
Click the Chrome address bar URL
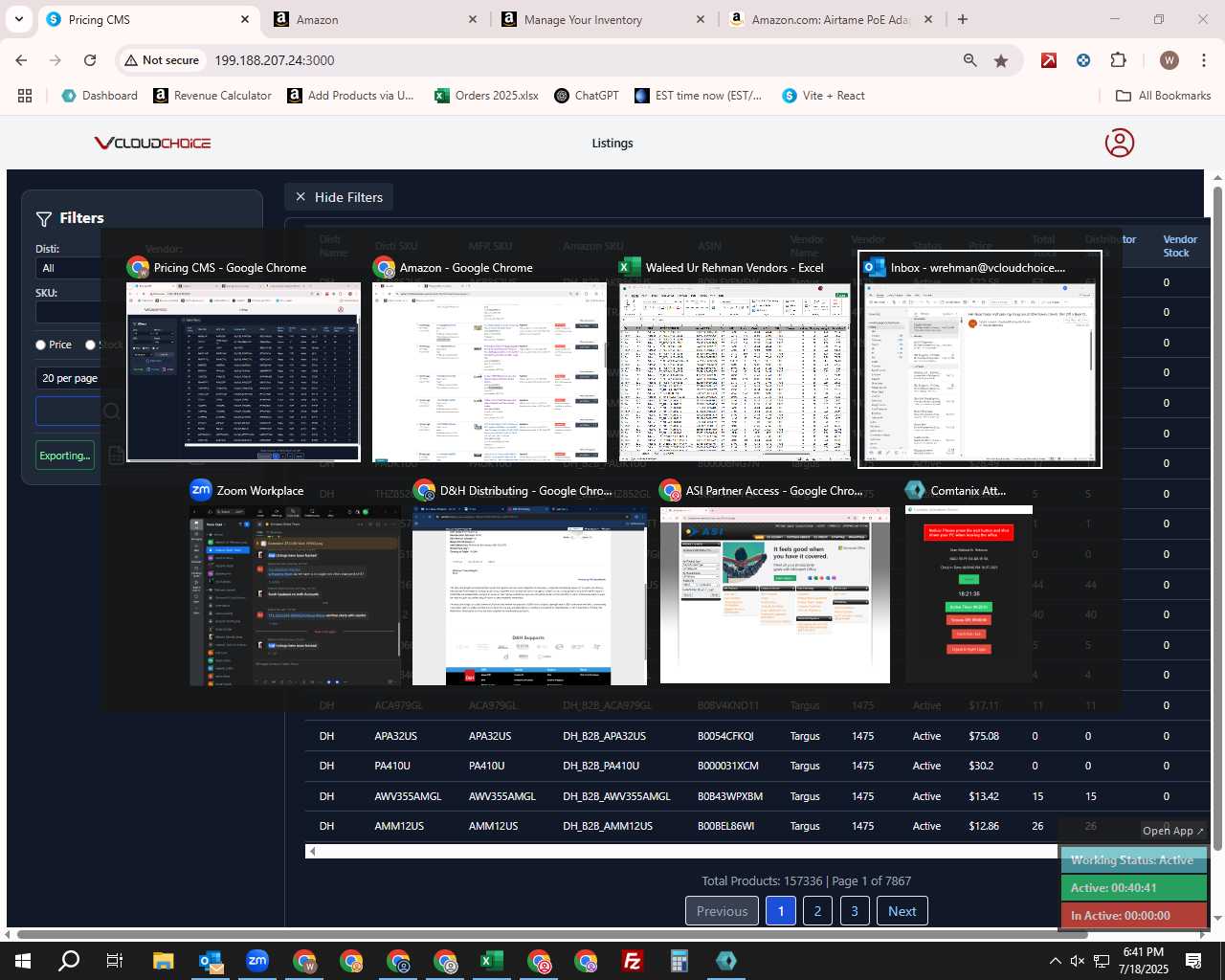coord(275,60)
